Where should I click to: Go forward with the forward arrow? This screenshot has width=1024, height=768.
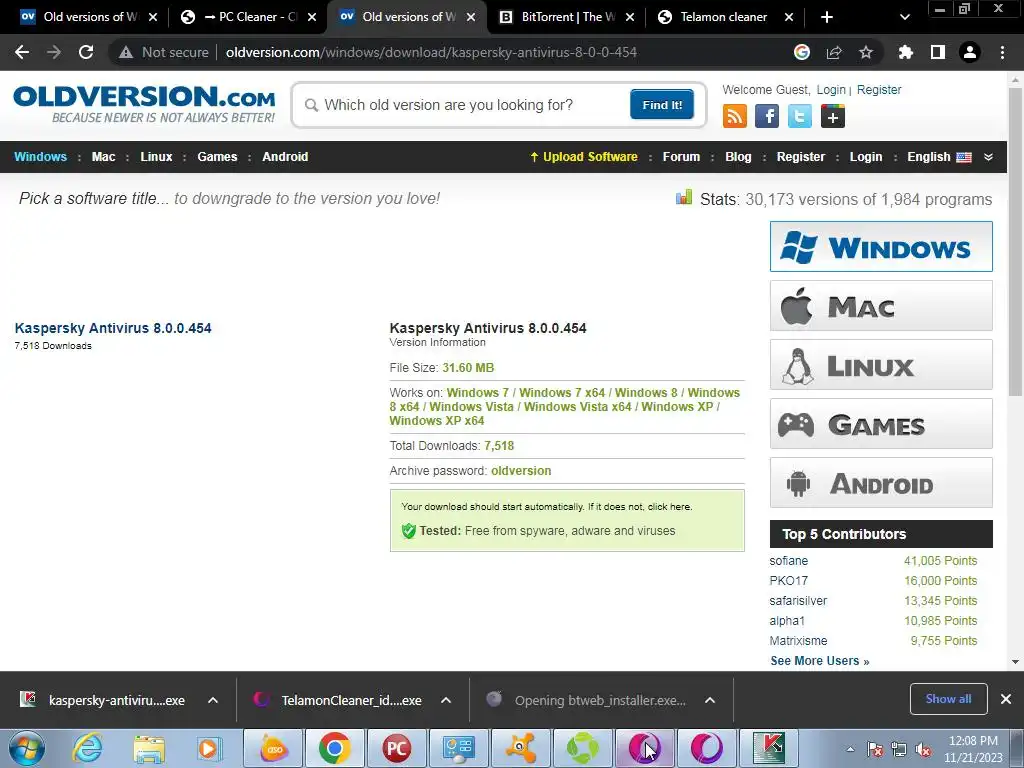click(54, 52)
